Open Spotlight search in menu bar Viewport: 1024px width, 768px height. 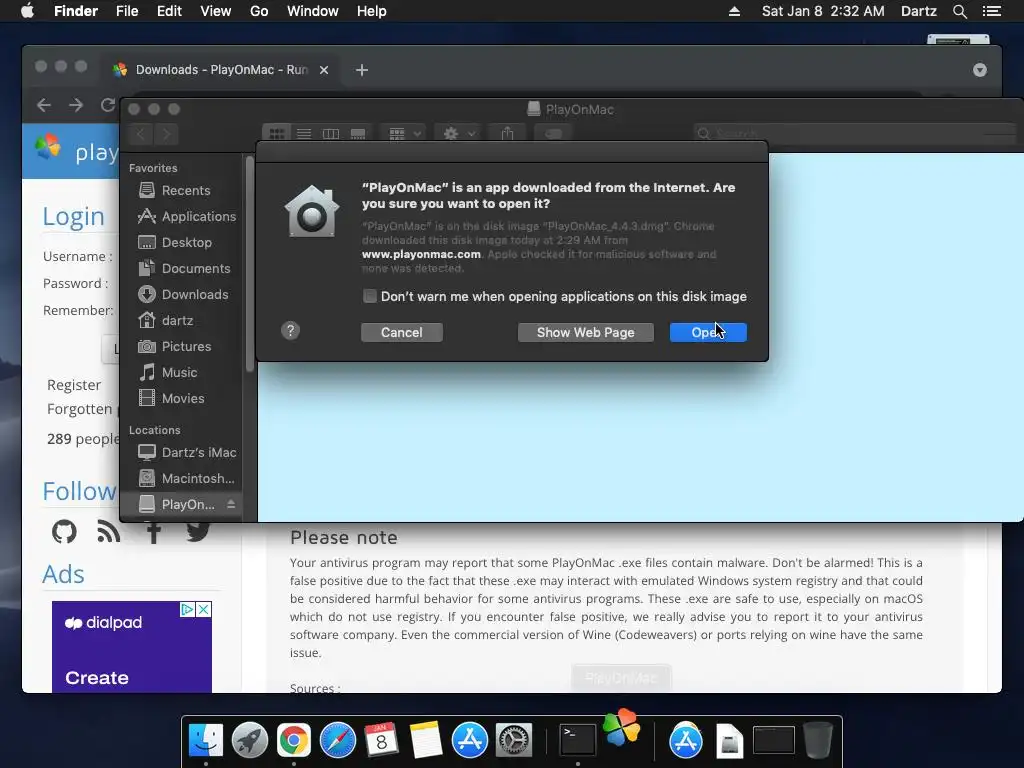click(x=960, y=11)
